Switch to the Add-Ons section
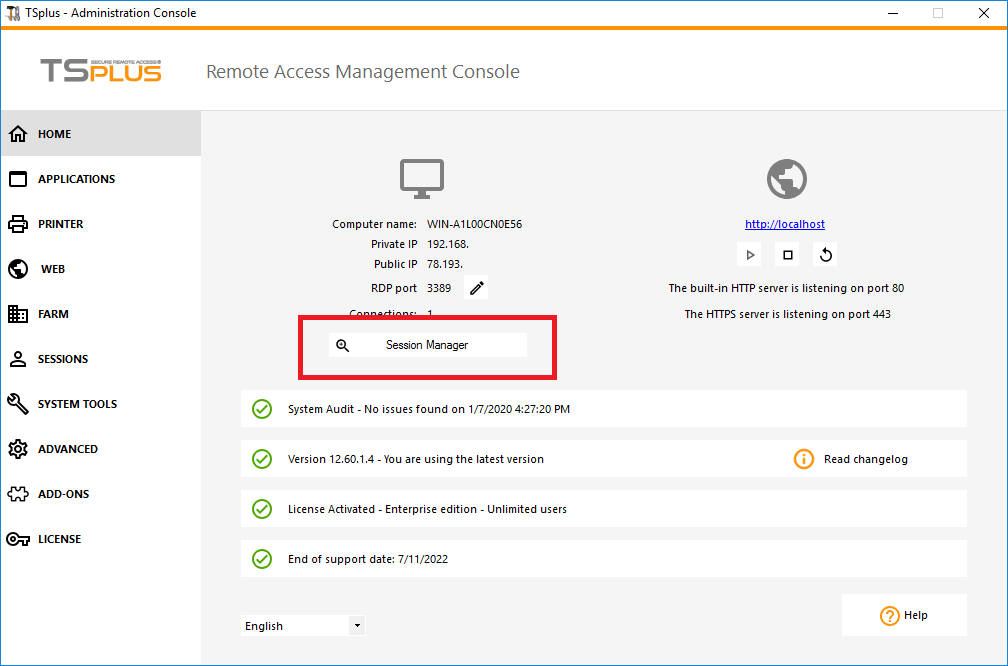1008x666 pixels. click(63, 494)
